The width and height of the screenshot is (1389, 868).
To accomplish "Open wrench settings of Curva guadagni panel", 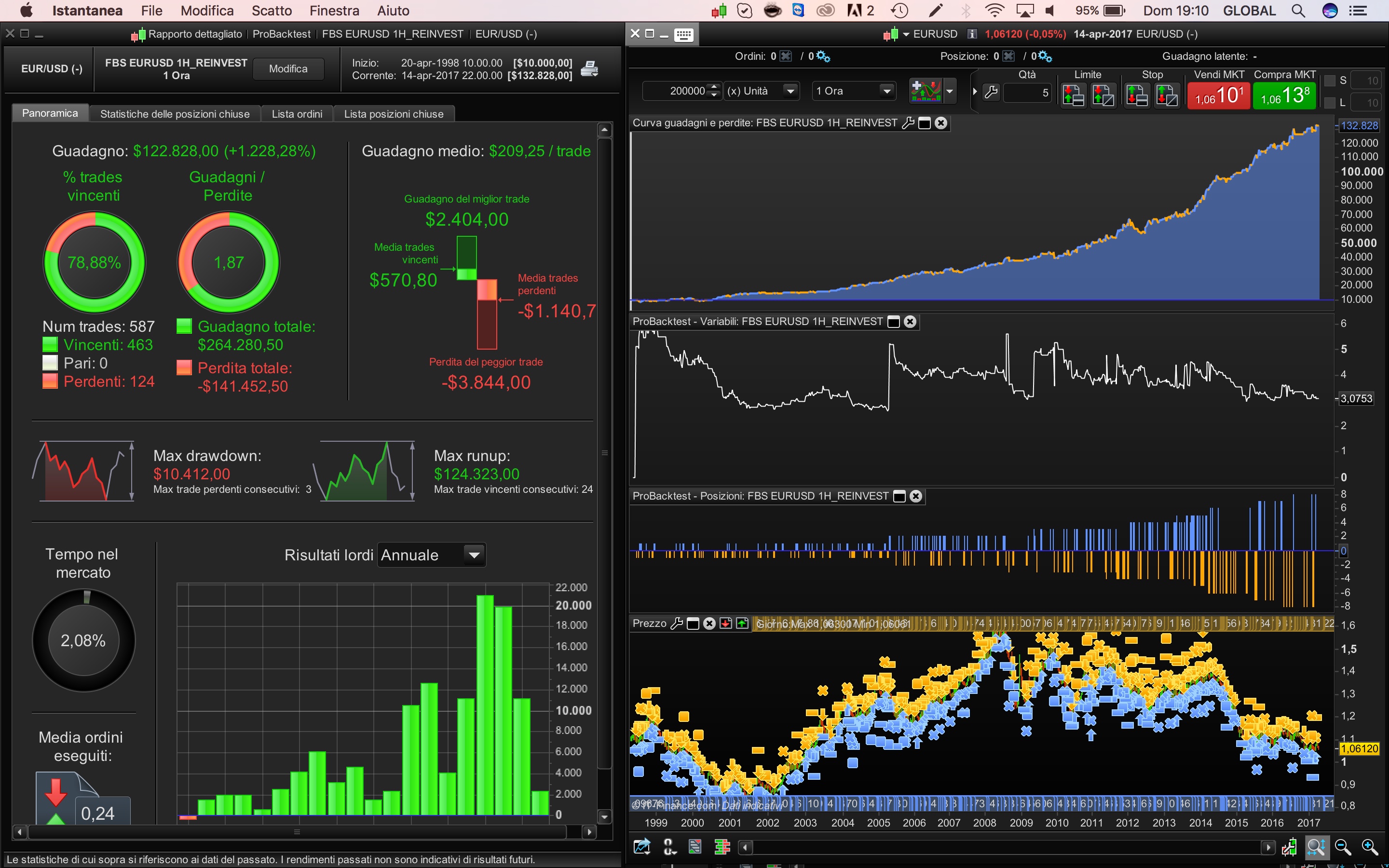I will [x=908, y=123].
